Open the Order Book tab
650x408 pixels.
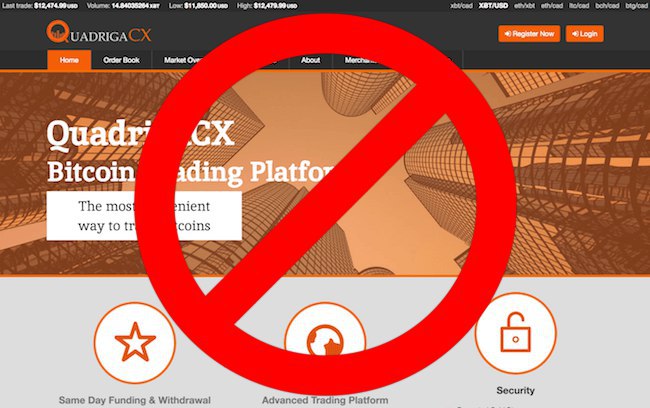[121, 60]
